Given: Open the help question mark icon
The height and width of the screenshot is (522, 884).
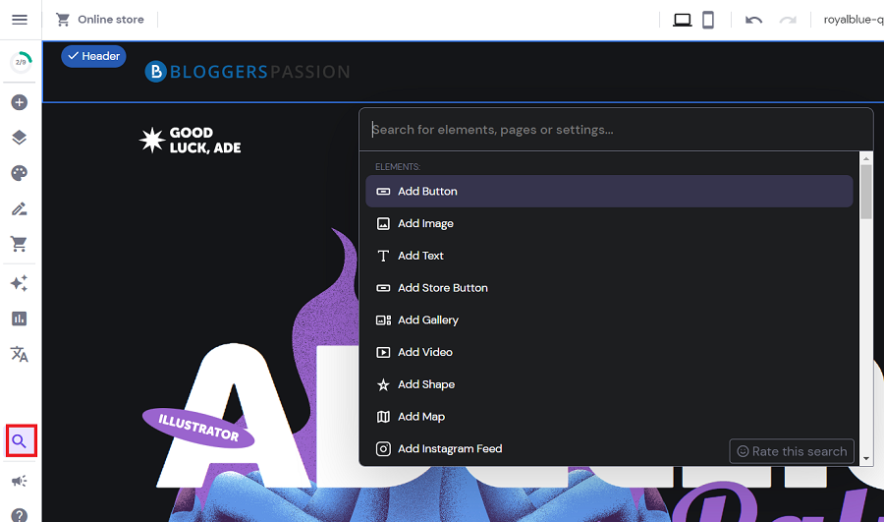Looking at the screenshot, I should pos(19,515).
